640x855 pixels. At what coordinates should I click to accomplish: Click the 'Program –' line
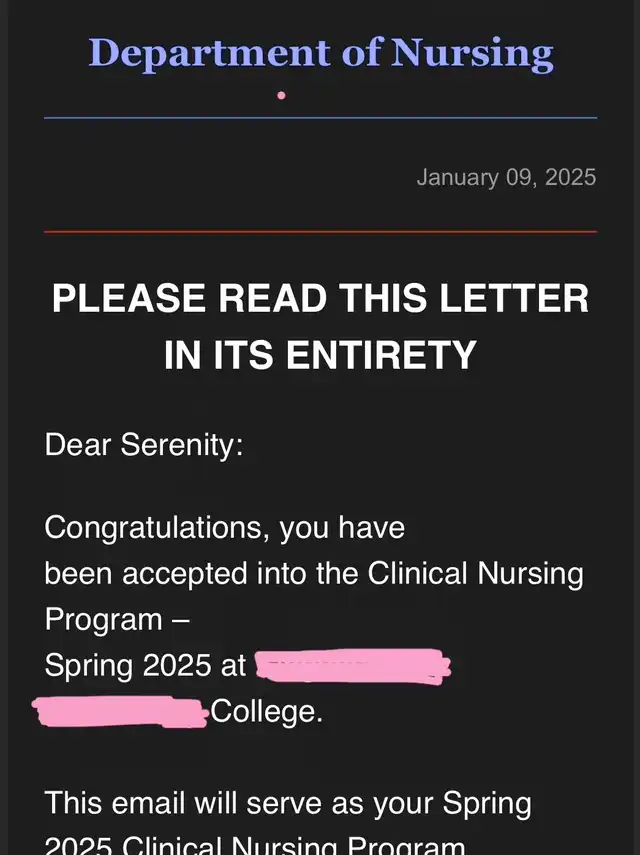[x=117, y=620]
